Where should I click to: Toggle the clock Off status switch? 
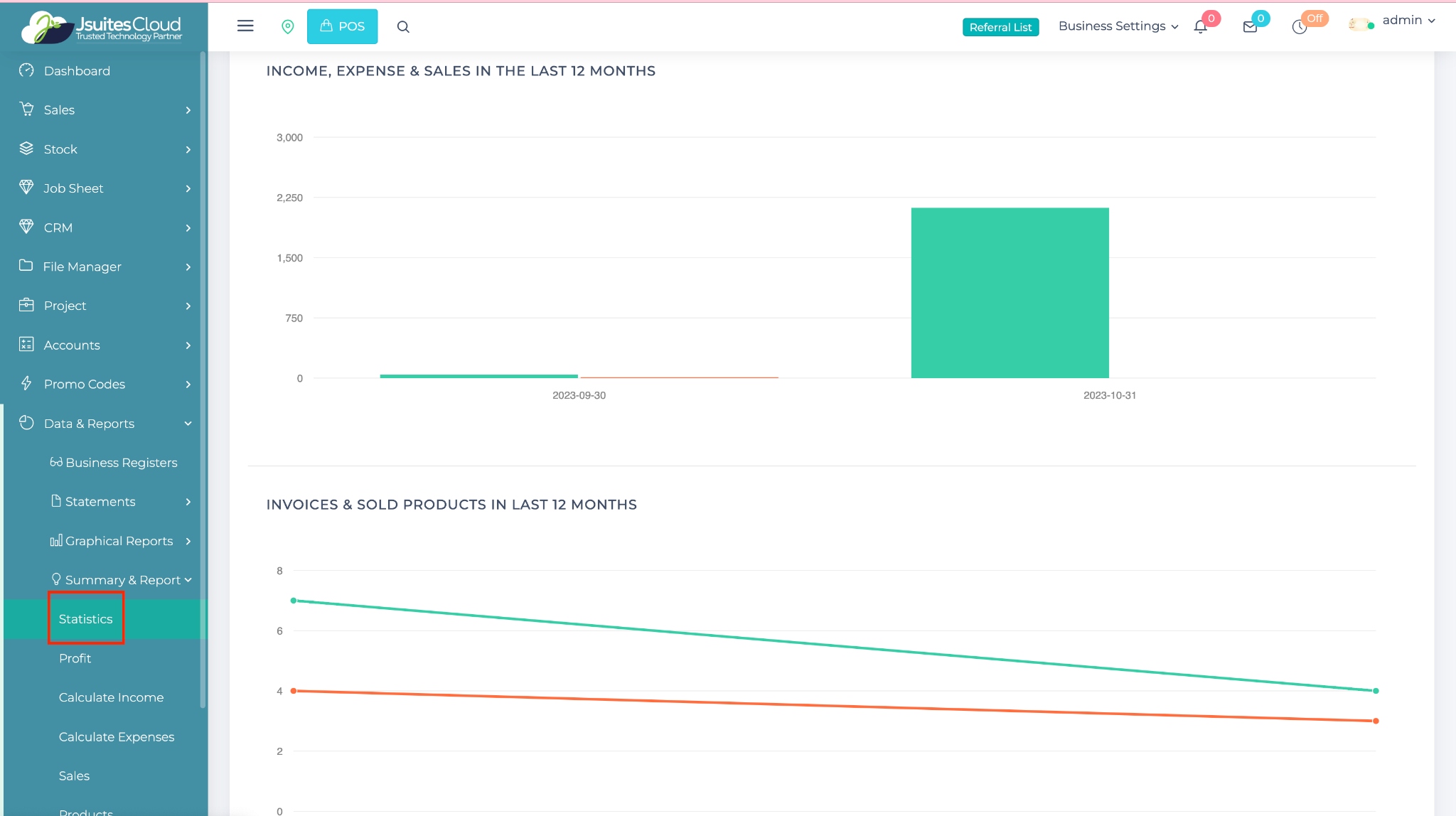pos(1301,26)
